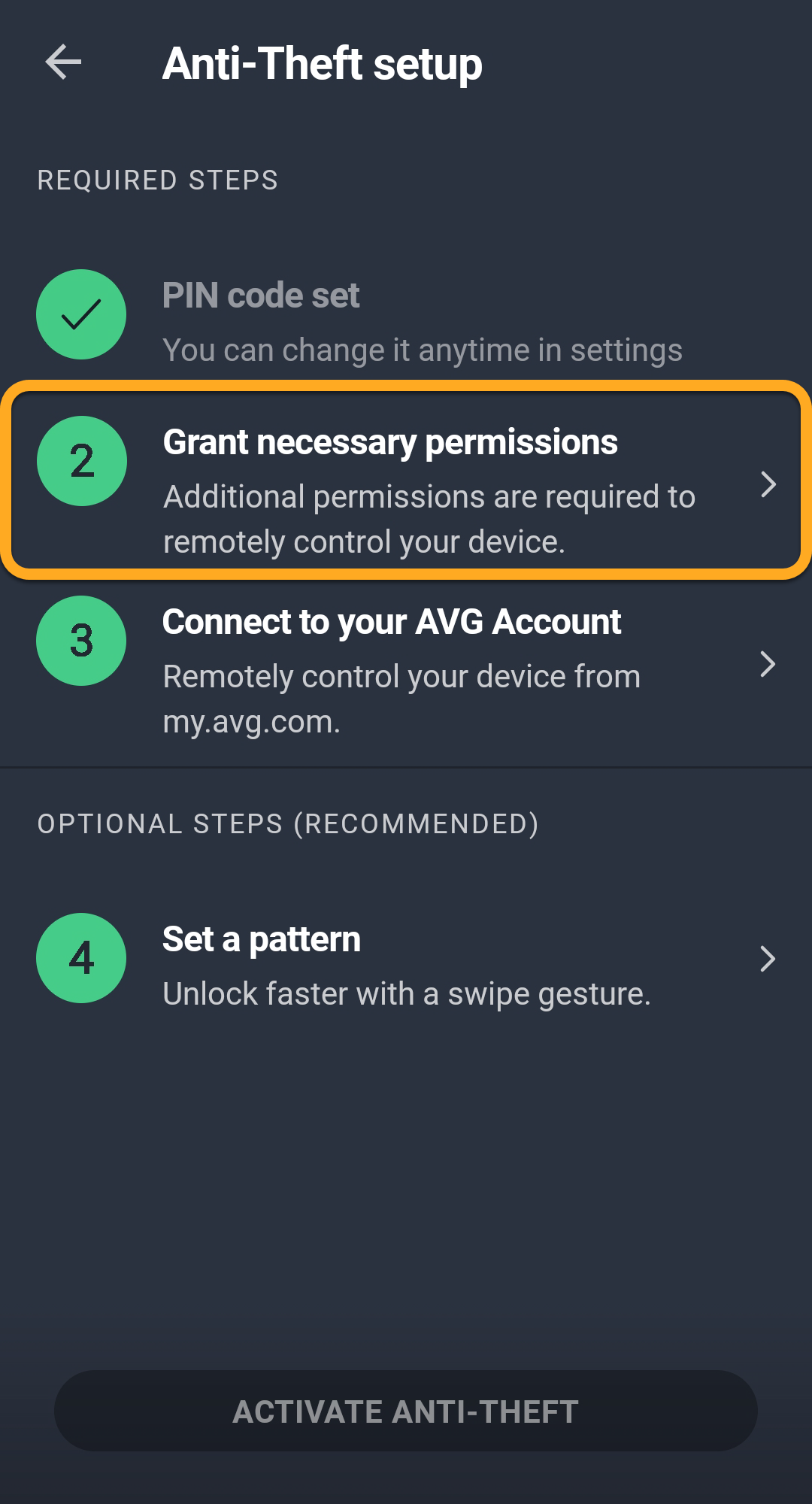Tap the green step 2 circle
Viewport: 812px width, 1504px height.
pos(82,461)
